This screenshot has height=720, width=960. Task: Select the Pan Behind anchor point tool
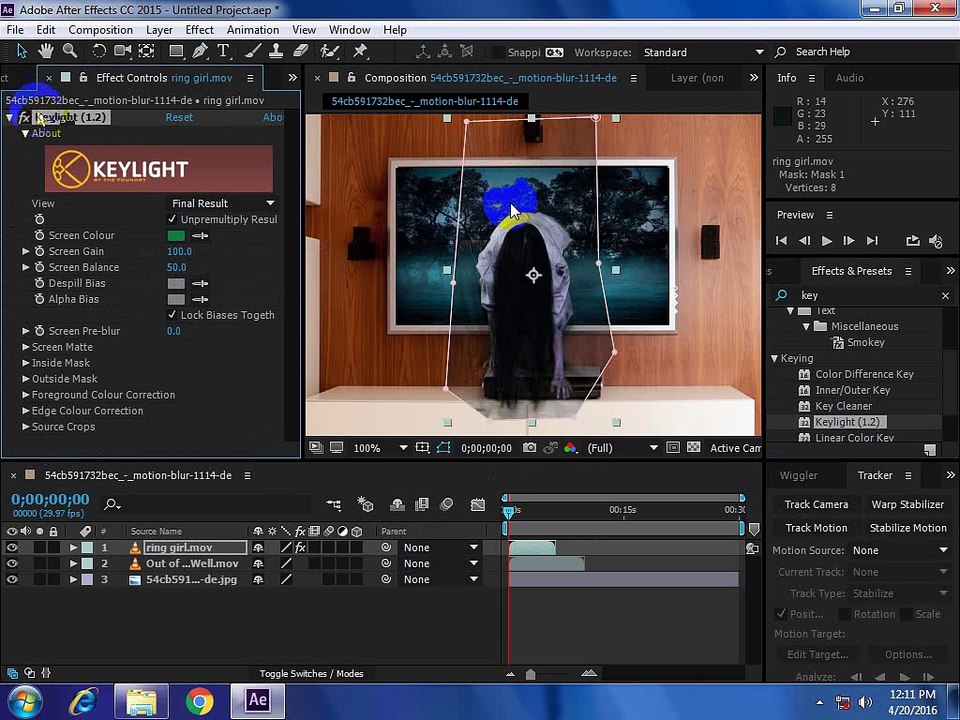click(x=146, y=51)
